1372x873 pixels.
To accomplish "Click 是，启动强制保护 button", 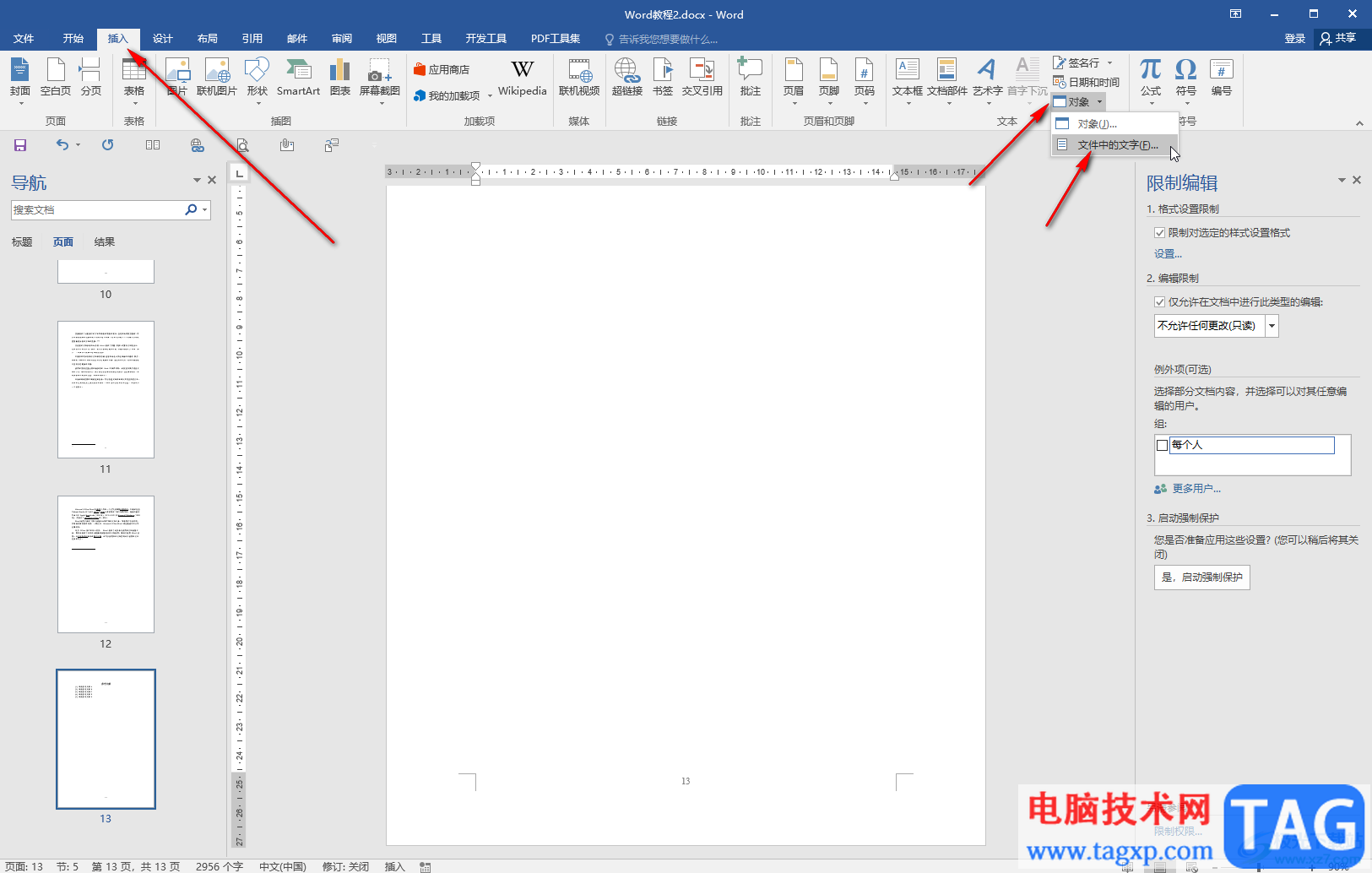I will tap(1202, 577).
